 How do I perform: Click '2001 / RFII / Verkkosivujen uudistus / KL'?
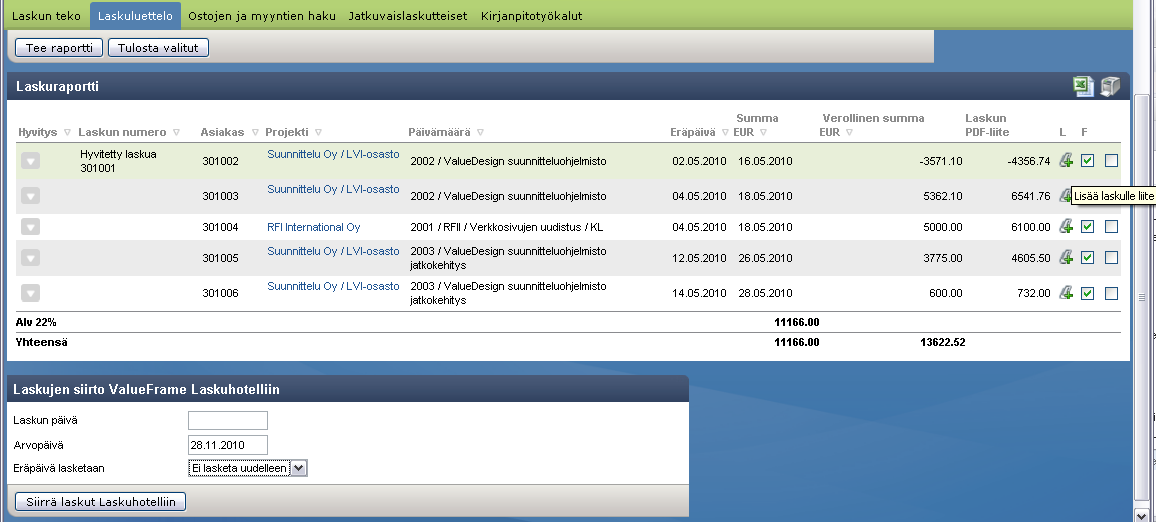coord(506,227)
